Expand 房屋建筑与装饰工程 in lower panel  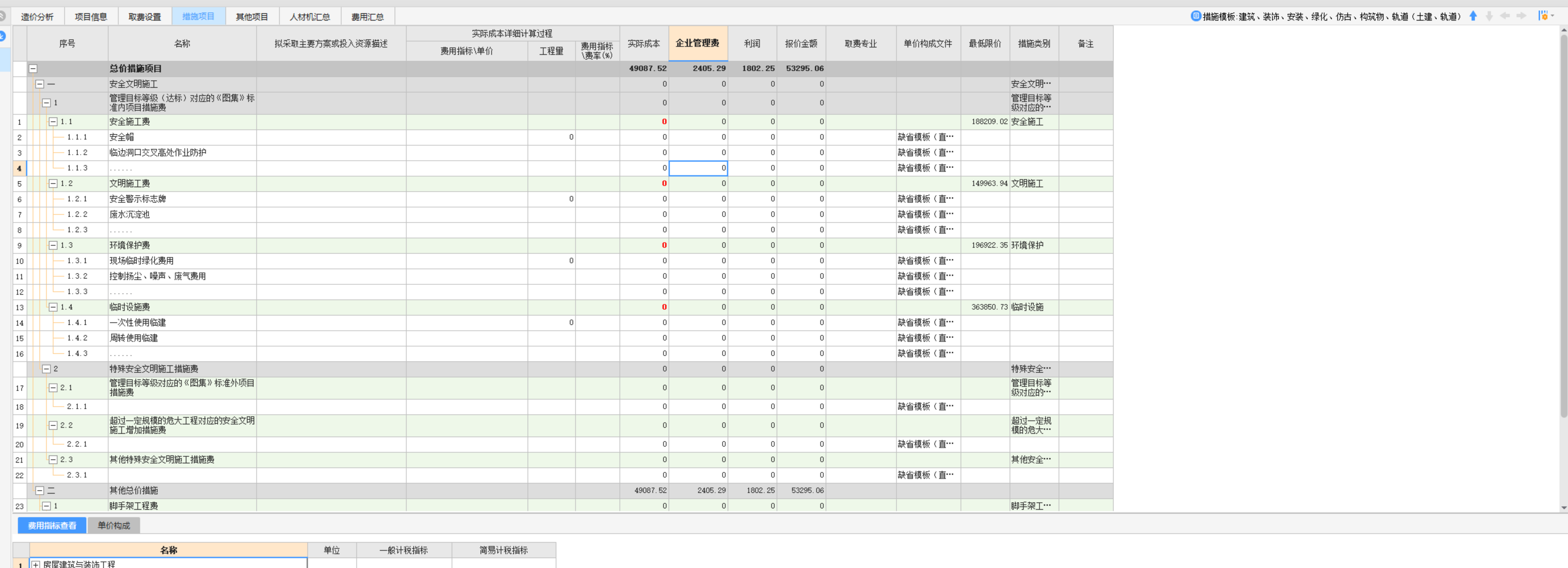click(36, 564)
